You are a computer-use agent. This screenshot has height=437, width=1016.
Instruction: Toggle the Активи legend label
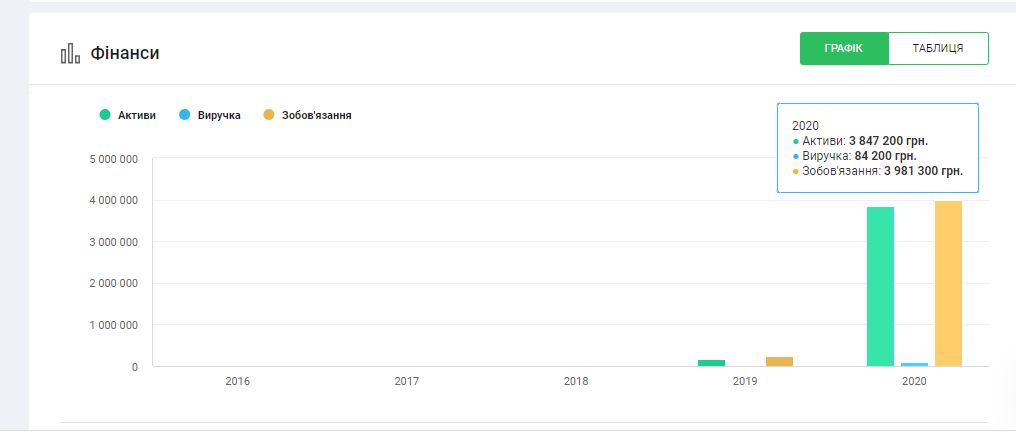pos(136,115)
